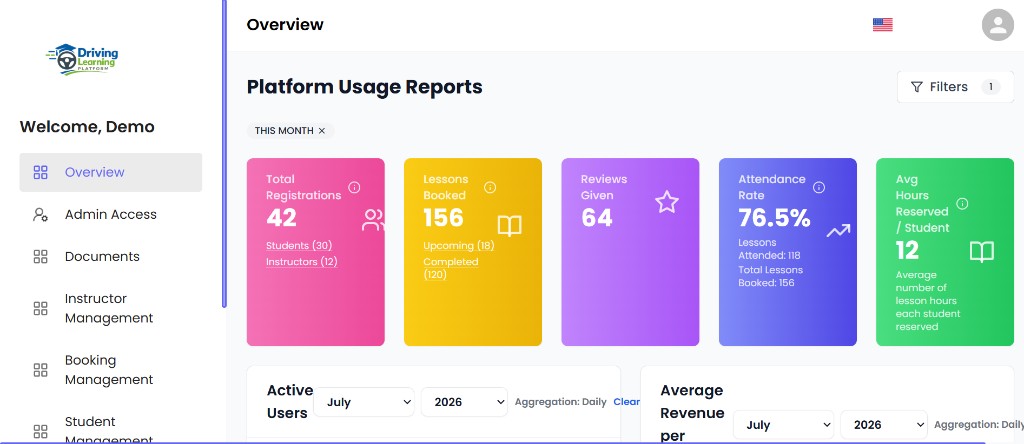Click the US flag language selector
1024x444 pixels.
882,25
